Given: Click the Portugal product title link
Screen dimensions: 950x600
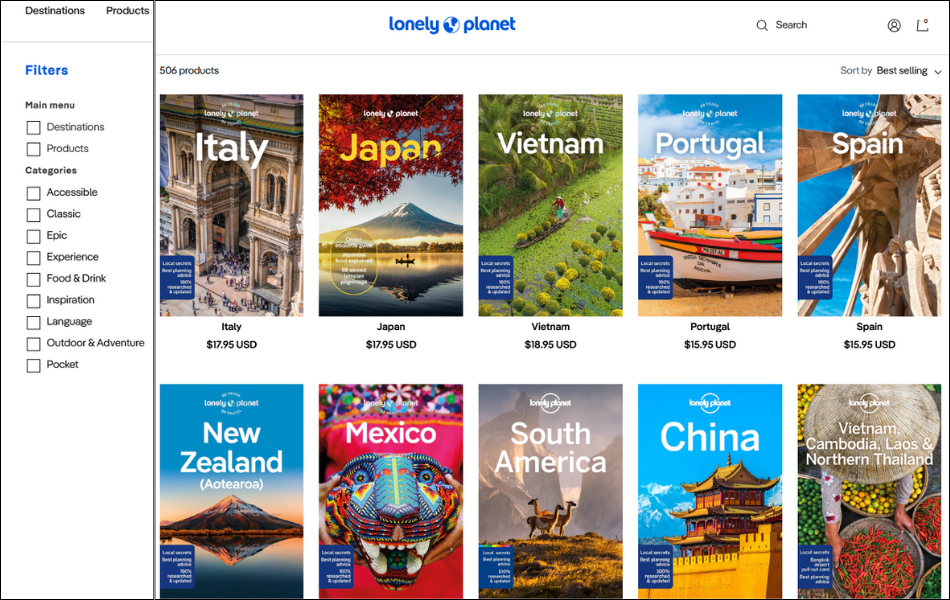Looking at the screenshot, I should (x=710, y=327).
